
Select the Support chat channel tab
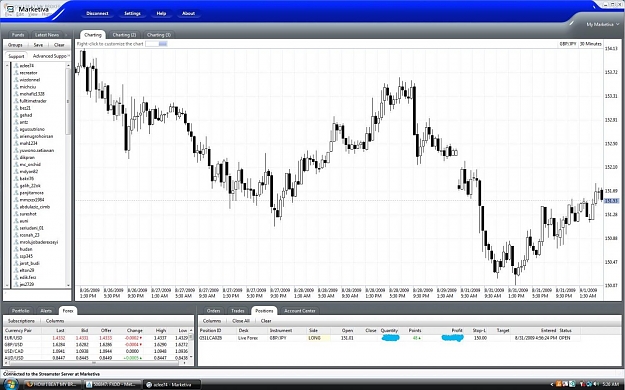click(16, 56)
